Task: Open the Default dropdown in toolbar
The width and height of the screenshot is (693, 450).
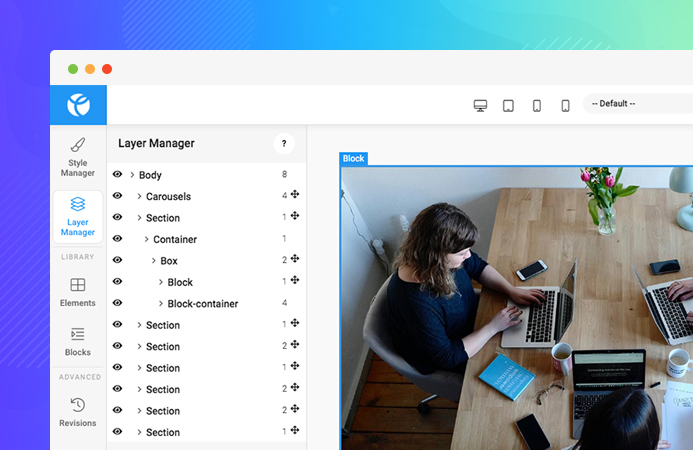Action: click(636, 104)
